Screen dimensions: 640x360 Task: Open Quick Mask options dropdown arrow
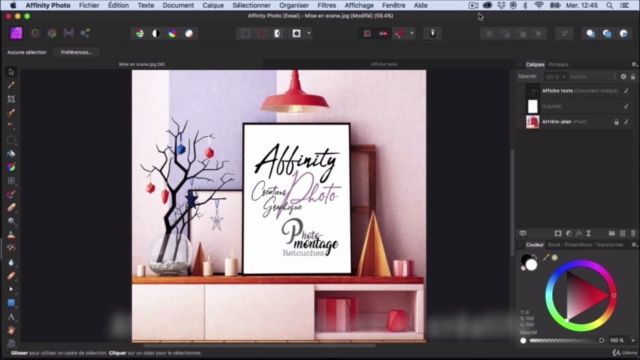[x=309, y=33]
